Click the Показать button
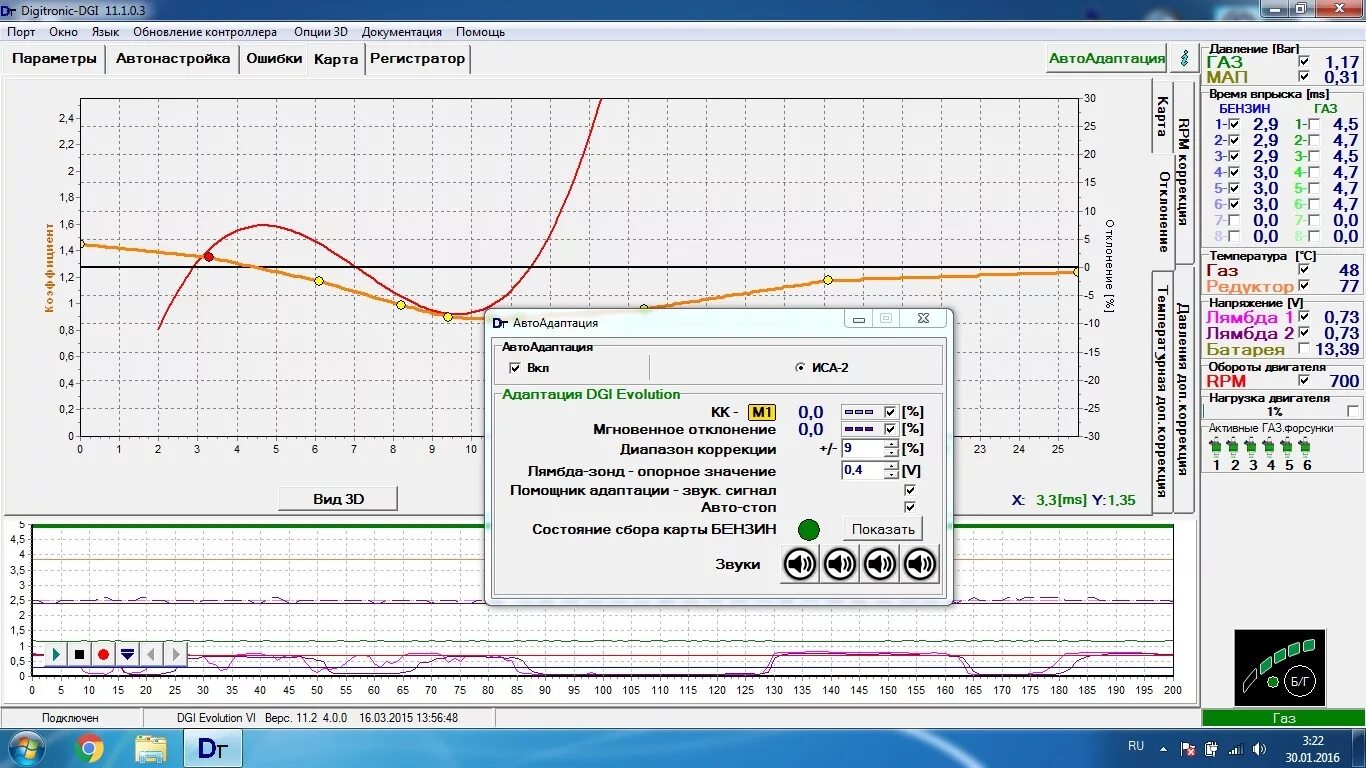Viewport: 1366px width, 768px height. 883,529
